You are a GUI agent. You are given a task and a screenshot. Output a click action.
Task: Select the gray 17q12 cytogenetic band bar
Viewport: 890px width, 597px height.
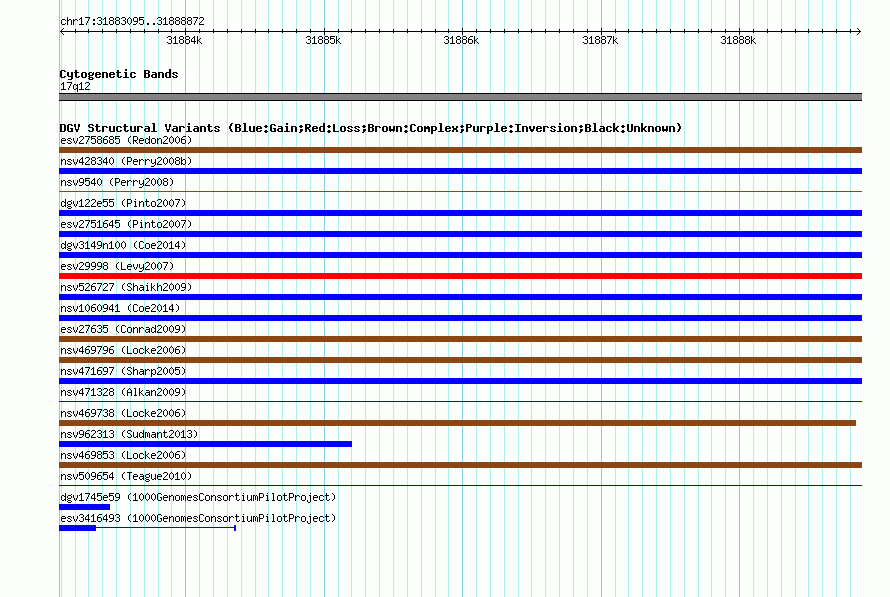[x=460, y=97]
